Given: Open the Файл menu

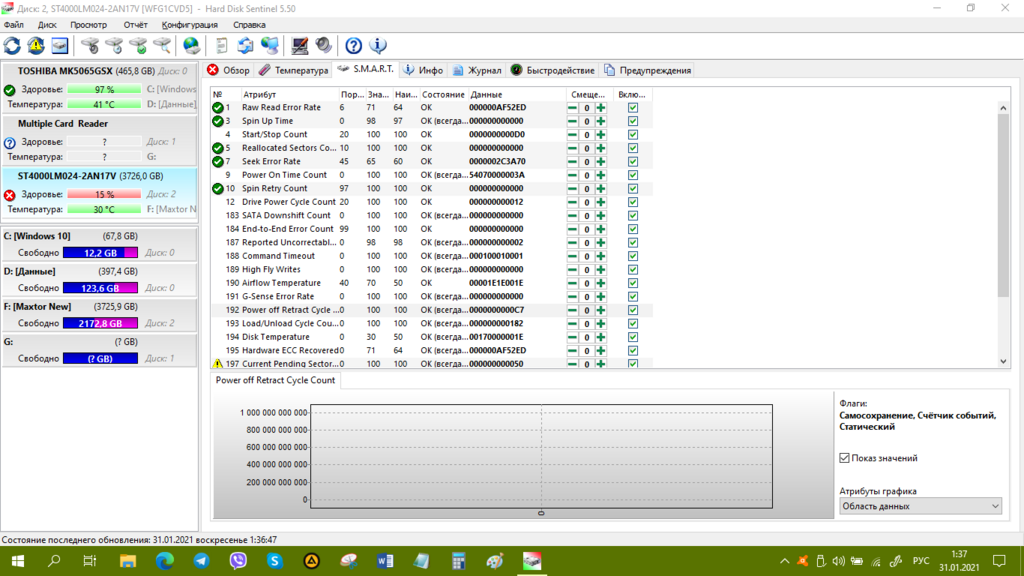Looking at the screenshot, I should (14, 25).
